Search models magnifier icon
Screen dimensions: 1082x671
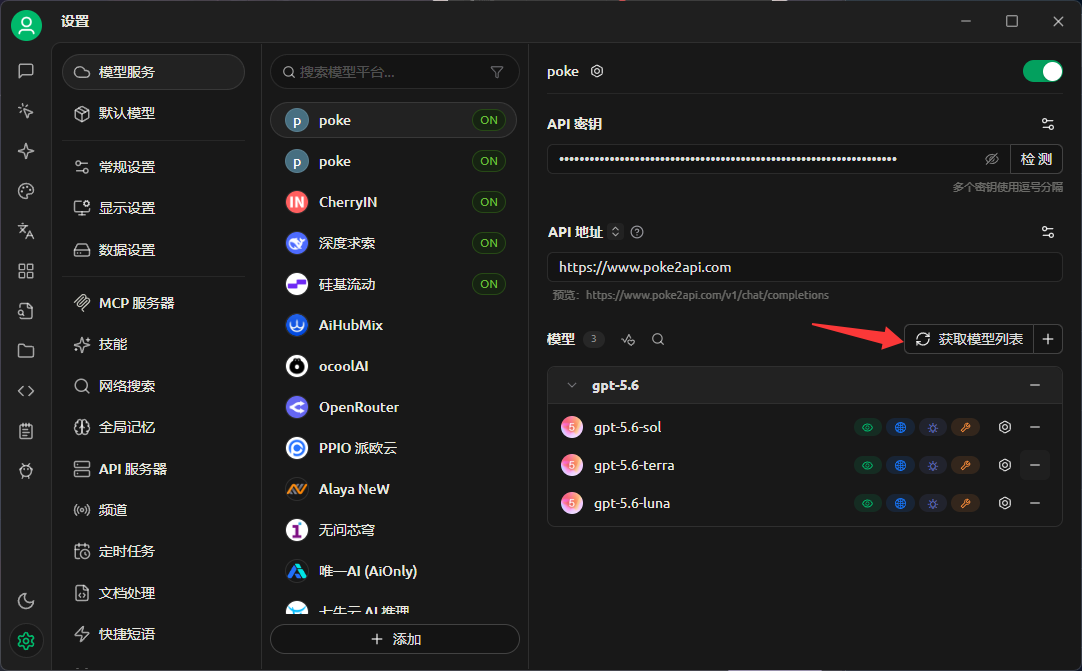coord(658,339)
